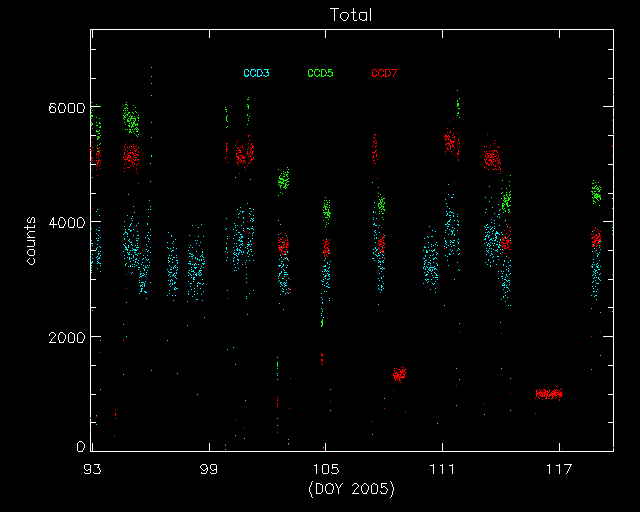Click the cyan cluster near DOY 97
Screen dimensions: 640x512
point(173,268)
